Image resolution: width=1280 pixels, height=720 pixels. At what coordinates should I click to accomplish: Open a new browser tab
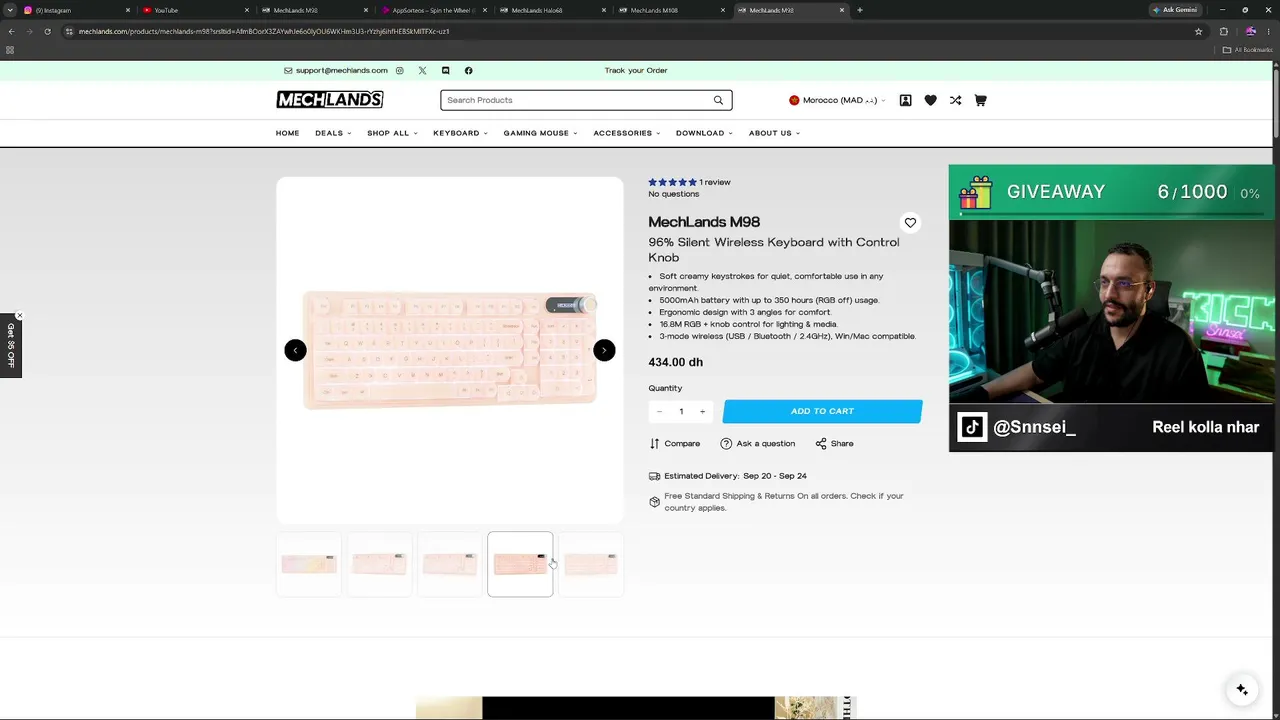coord(860,10)
